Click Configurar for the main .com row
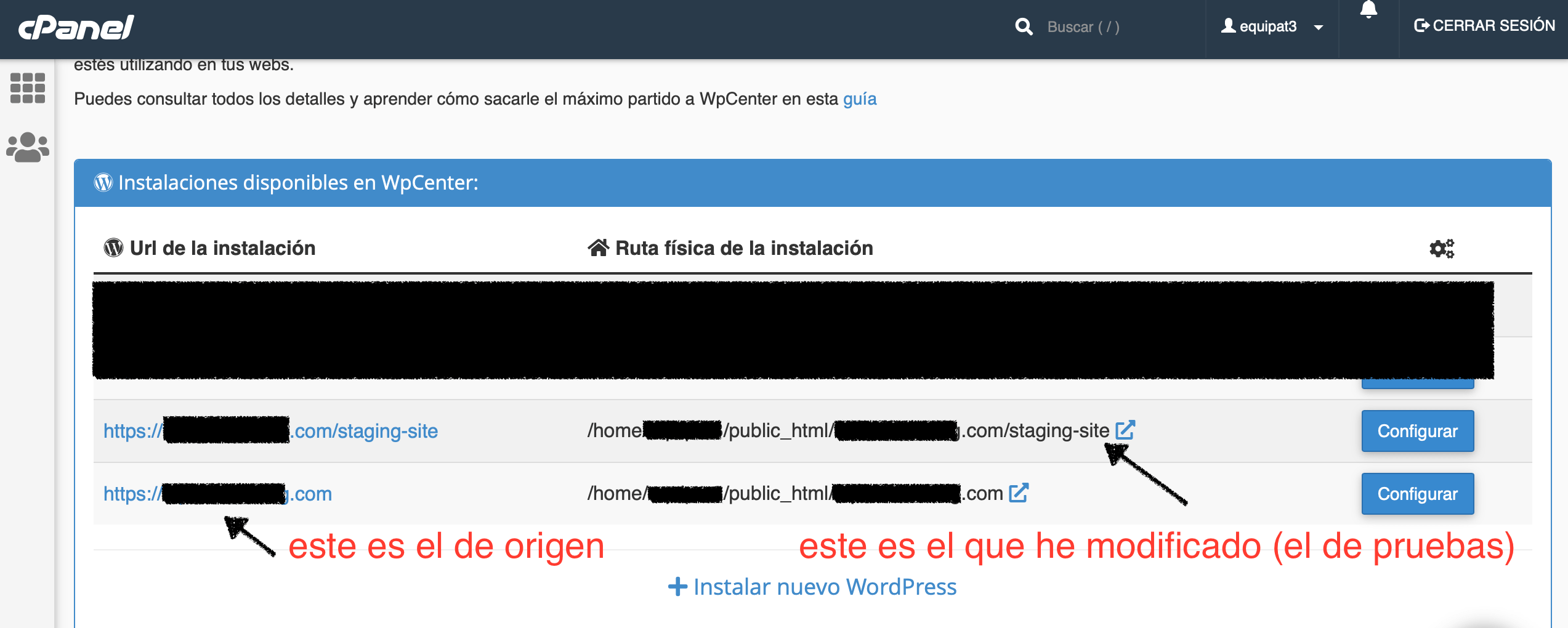 coord(1418,494)
